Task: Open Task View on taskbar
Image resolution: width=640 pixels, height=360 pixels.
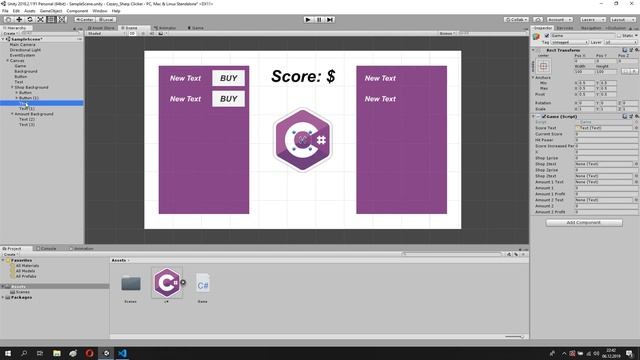Action: (40, 353)
